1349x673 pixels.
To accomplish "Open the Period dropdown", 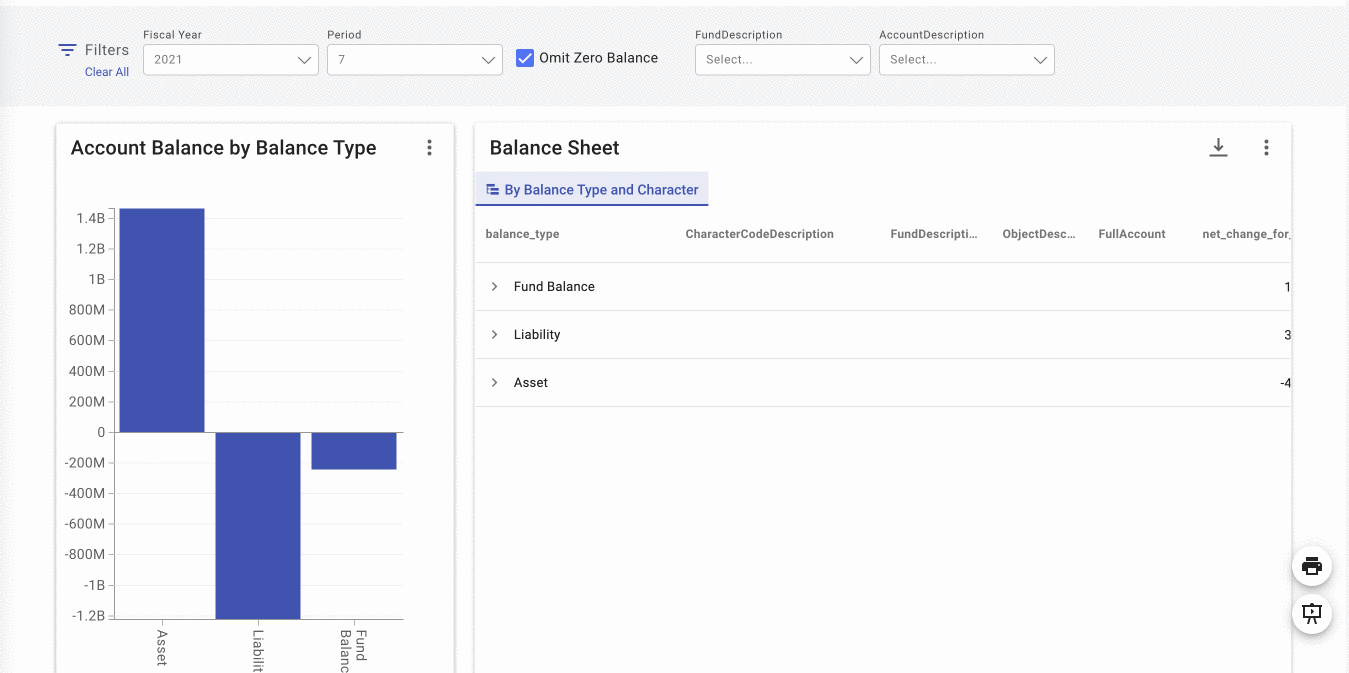I will [415, 60].
